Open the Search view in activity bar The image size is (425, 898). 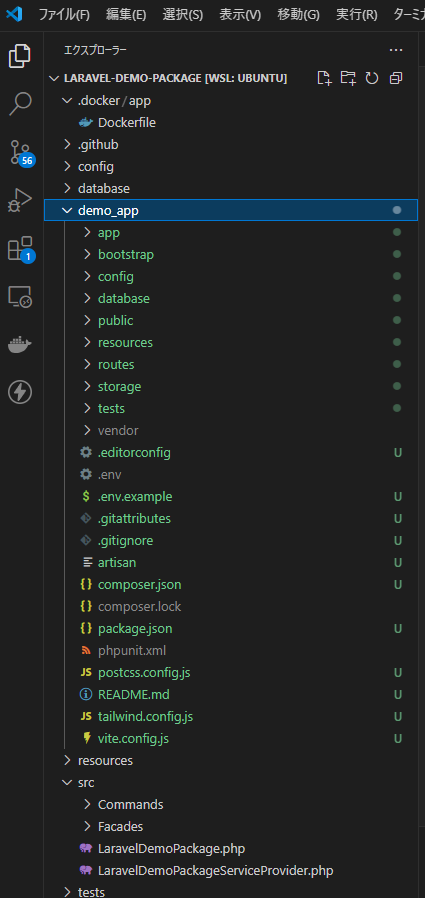point(21,104)
